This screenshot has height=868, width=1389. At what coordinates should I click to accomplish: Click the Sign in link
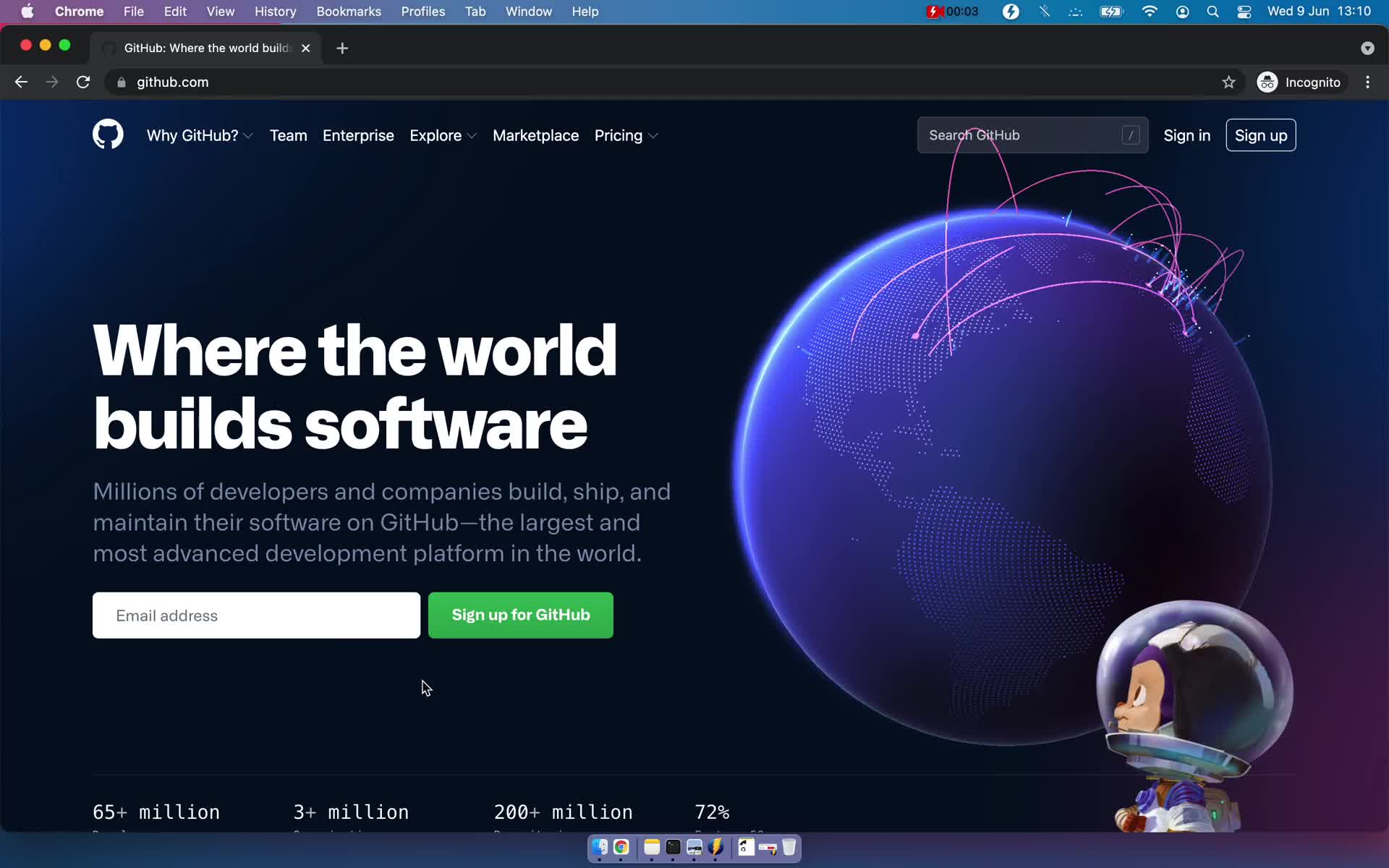(x=1186, y=135)
